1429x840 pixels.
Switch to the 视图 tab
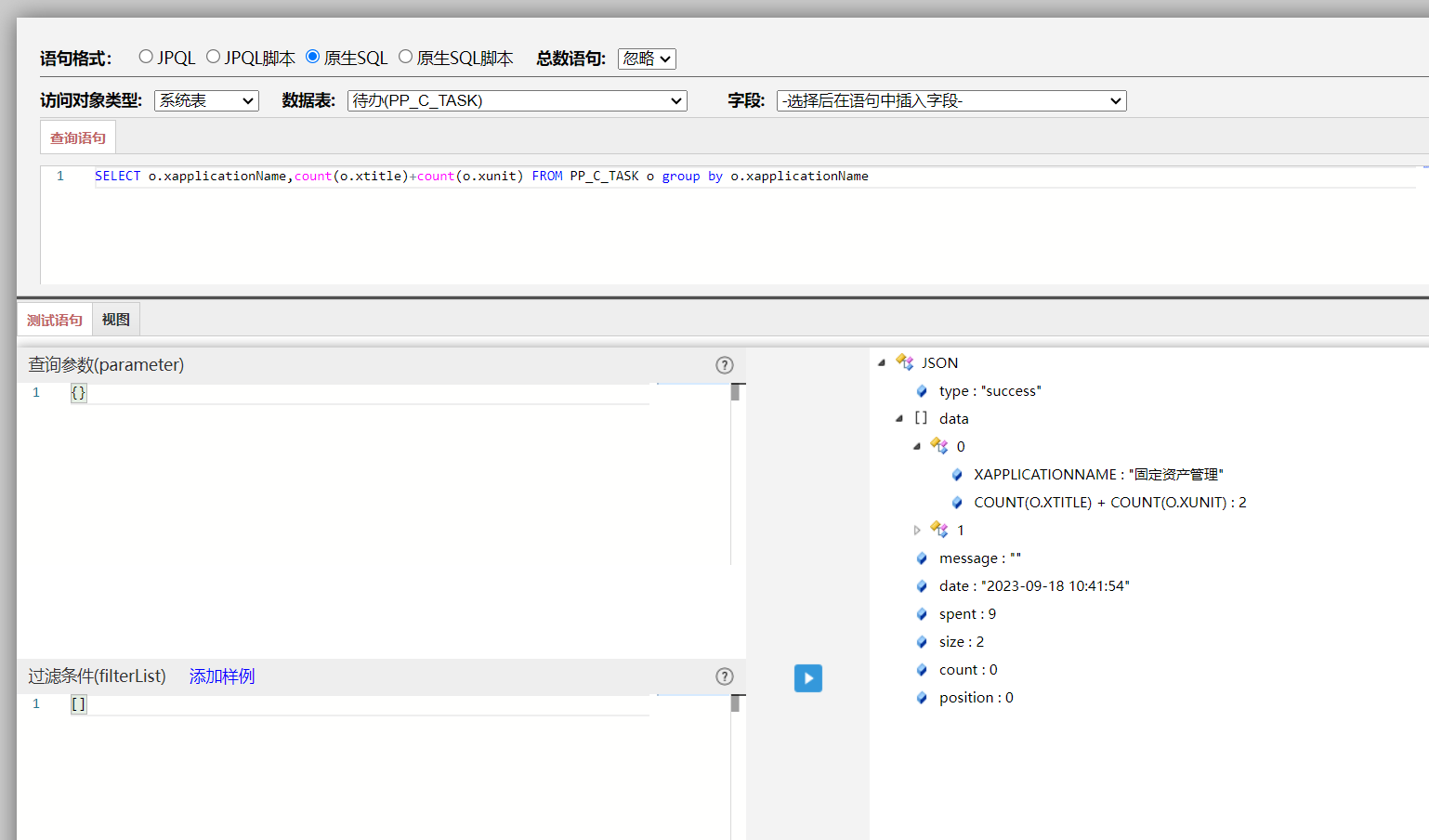[116, 320]
